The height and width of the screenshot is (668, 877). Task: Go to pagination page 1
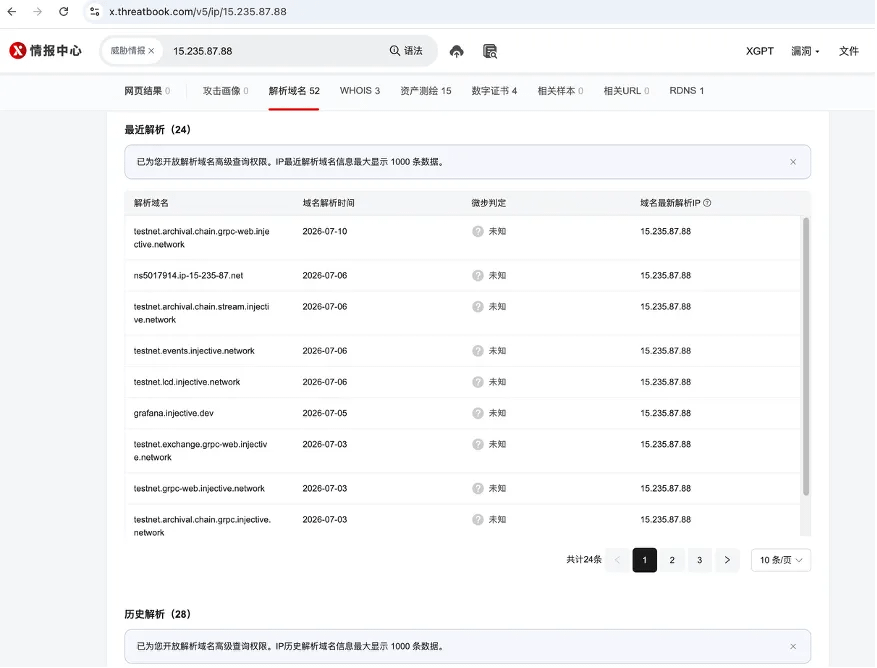click(x=645, y=561)
